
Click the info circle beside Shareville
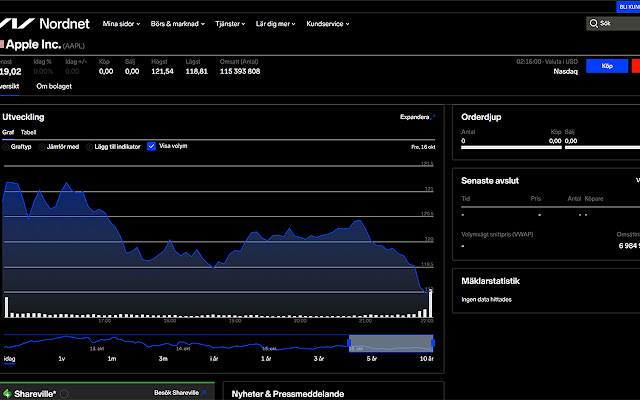click(x=64, y=393)
